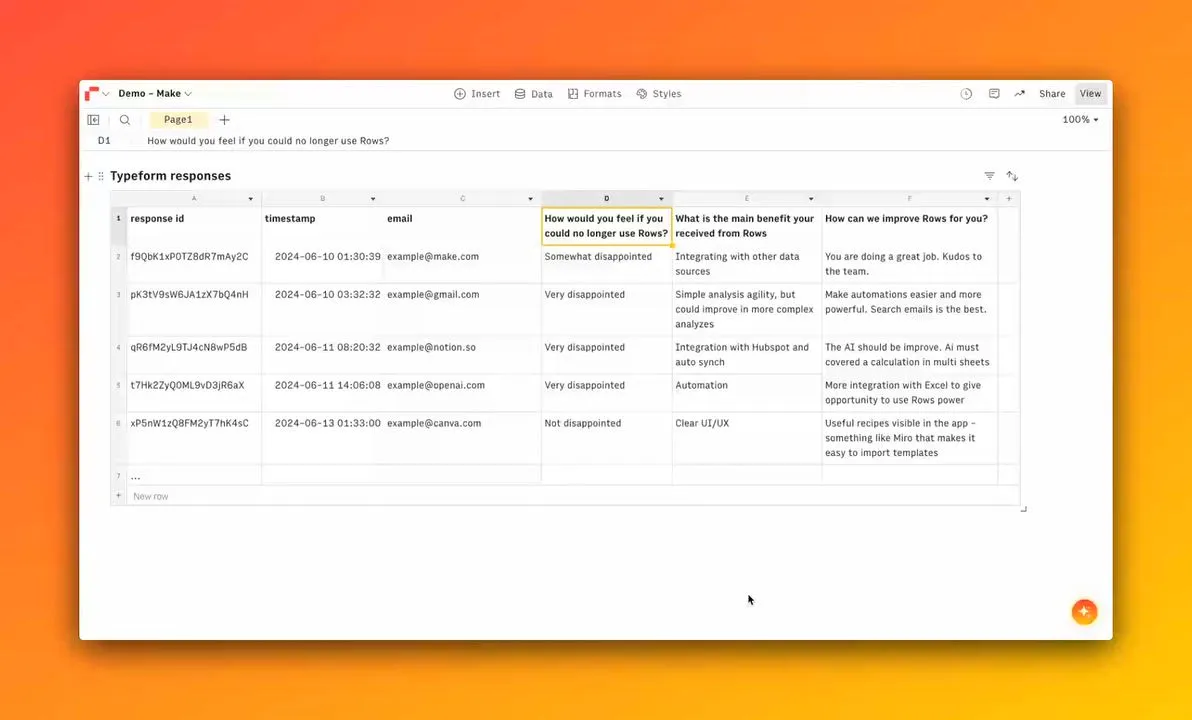1192x720 pixels.
Task: Open column C dropdown arrow
Action: pos(531,199)
